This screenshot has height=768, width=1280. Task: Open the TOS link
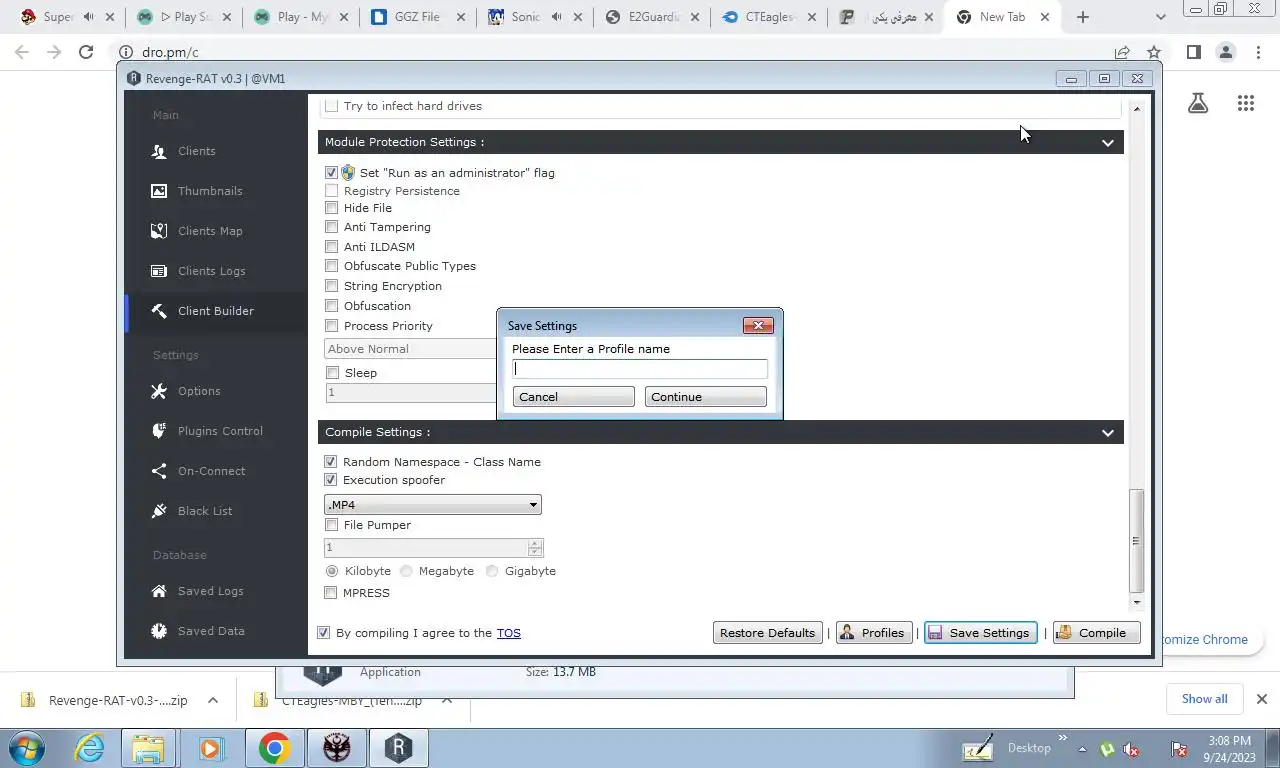508,633
